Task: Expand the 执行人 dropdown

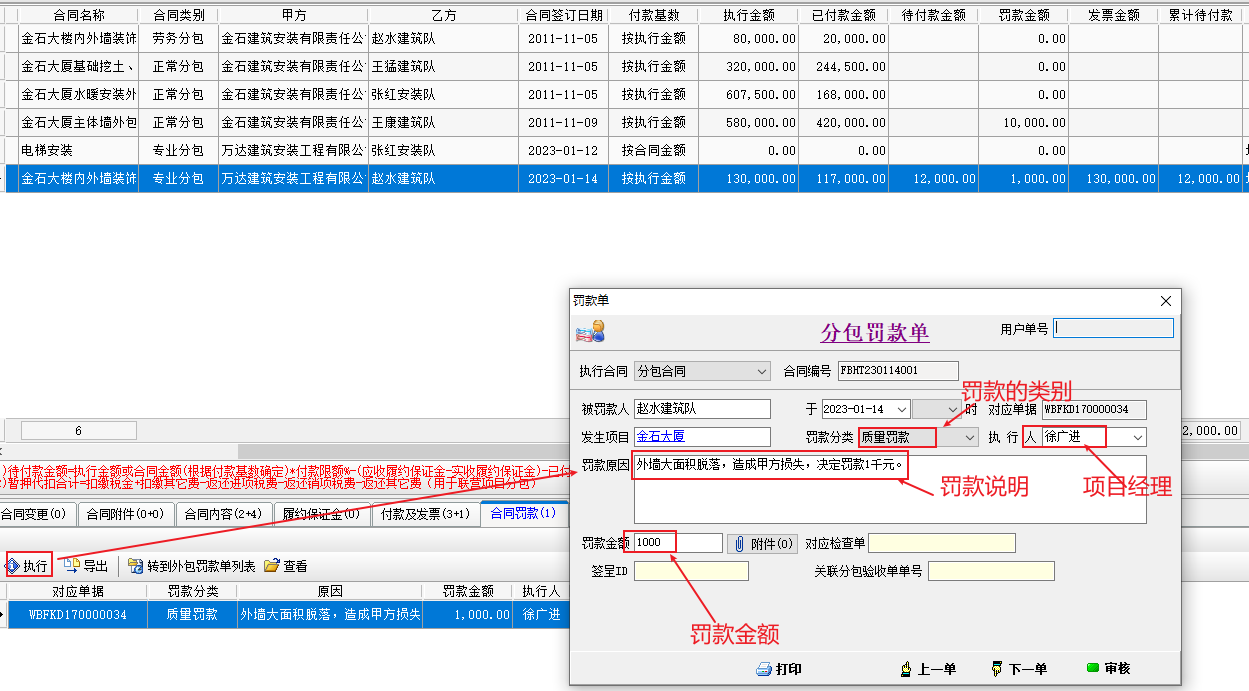Action: (1137, 437)
